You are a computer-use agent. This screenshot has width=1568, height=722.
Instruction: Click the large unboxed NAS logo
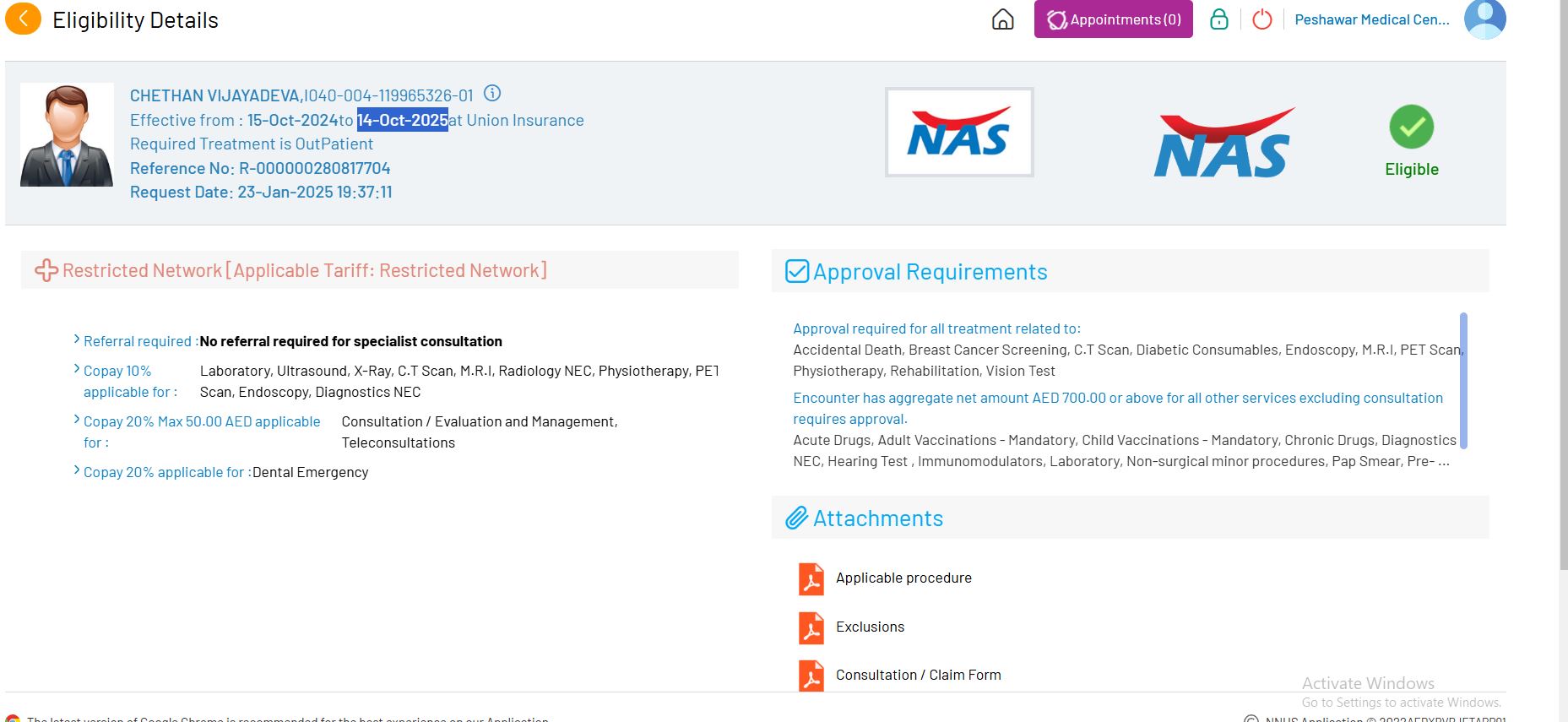1223,143
